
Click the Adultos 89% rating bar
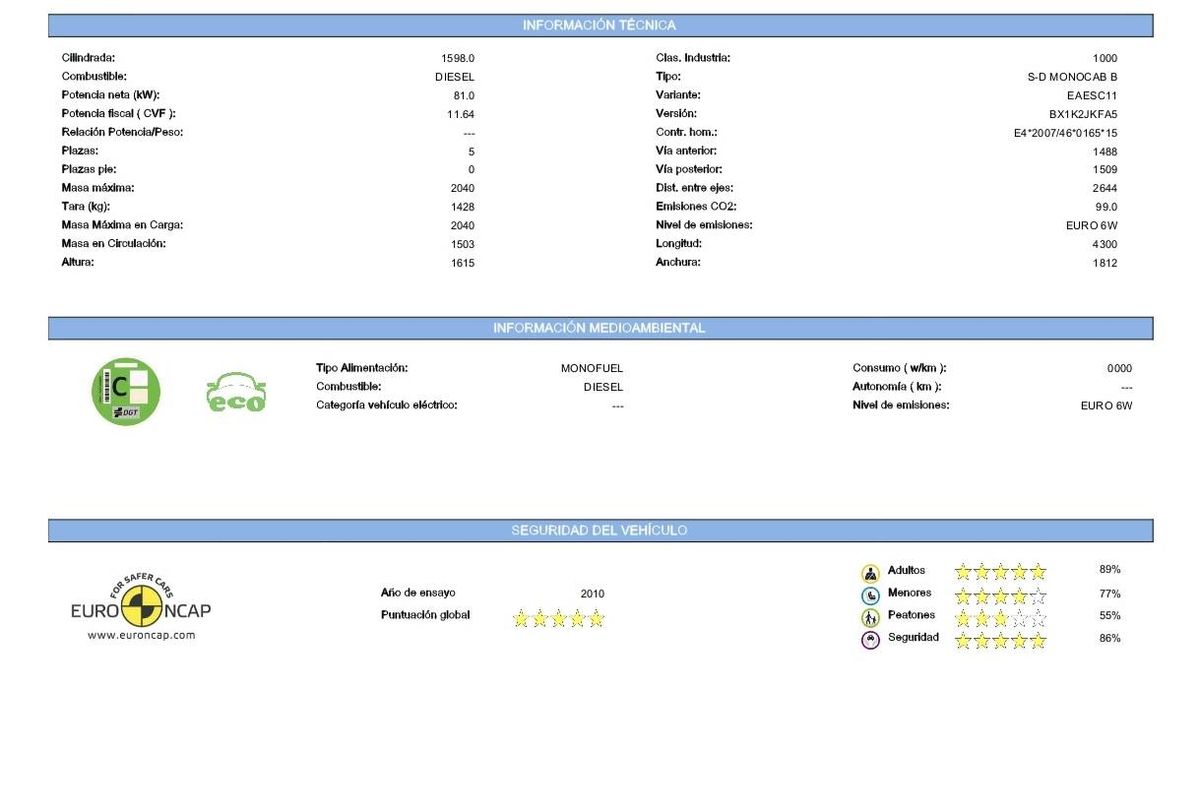[x=1111, y=569]
